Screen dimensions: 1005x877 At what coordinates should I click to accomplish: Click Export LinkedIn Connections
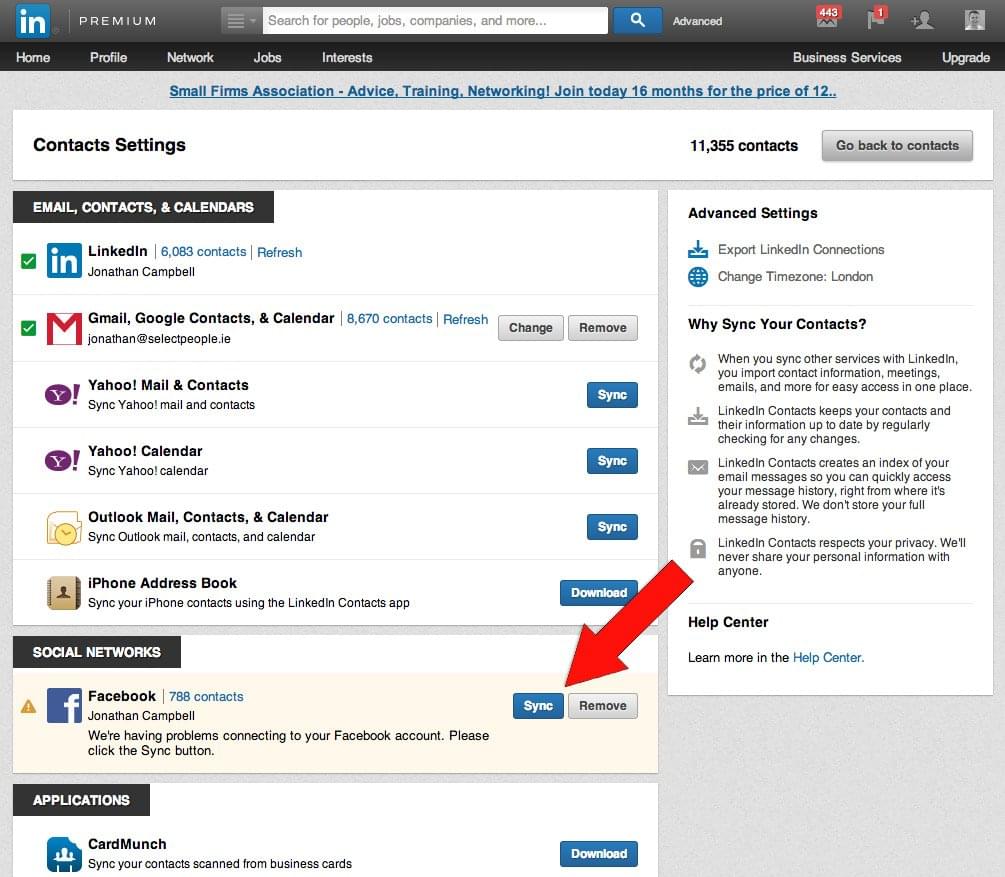tap(801, 249)
